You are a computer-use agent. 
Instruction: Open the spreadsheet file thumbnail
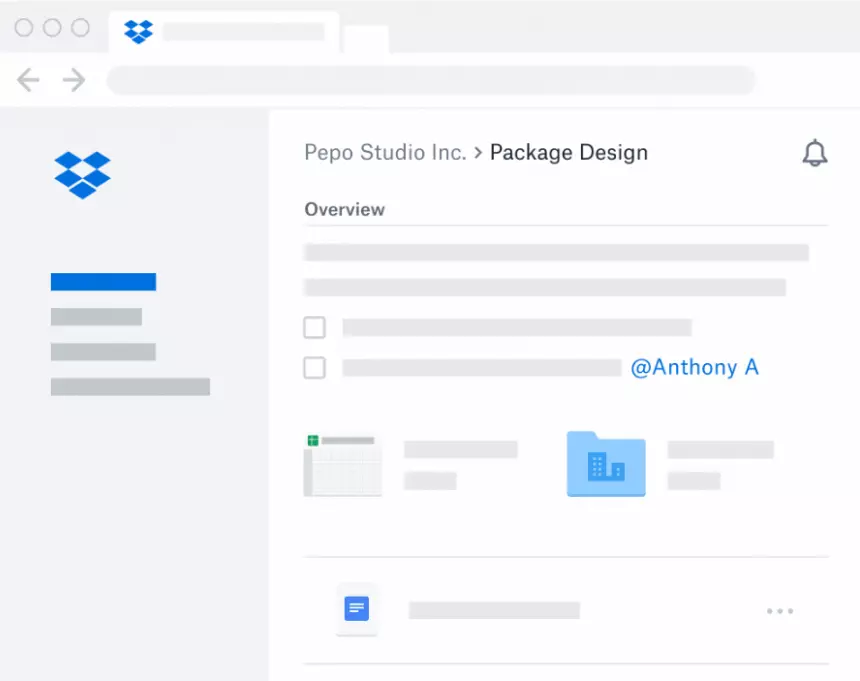click(343, 465)
